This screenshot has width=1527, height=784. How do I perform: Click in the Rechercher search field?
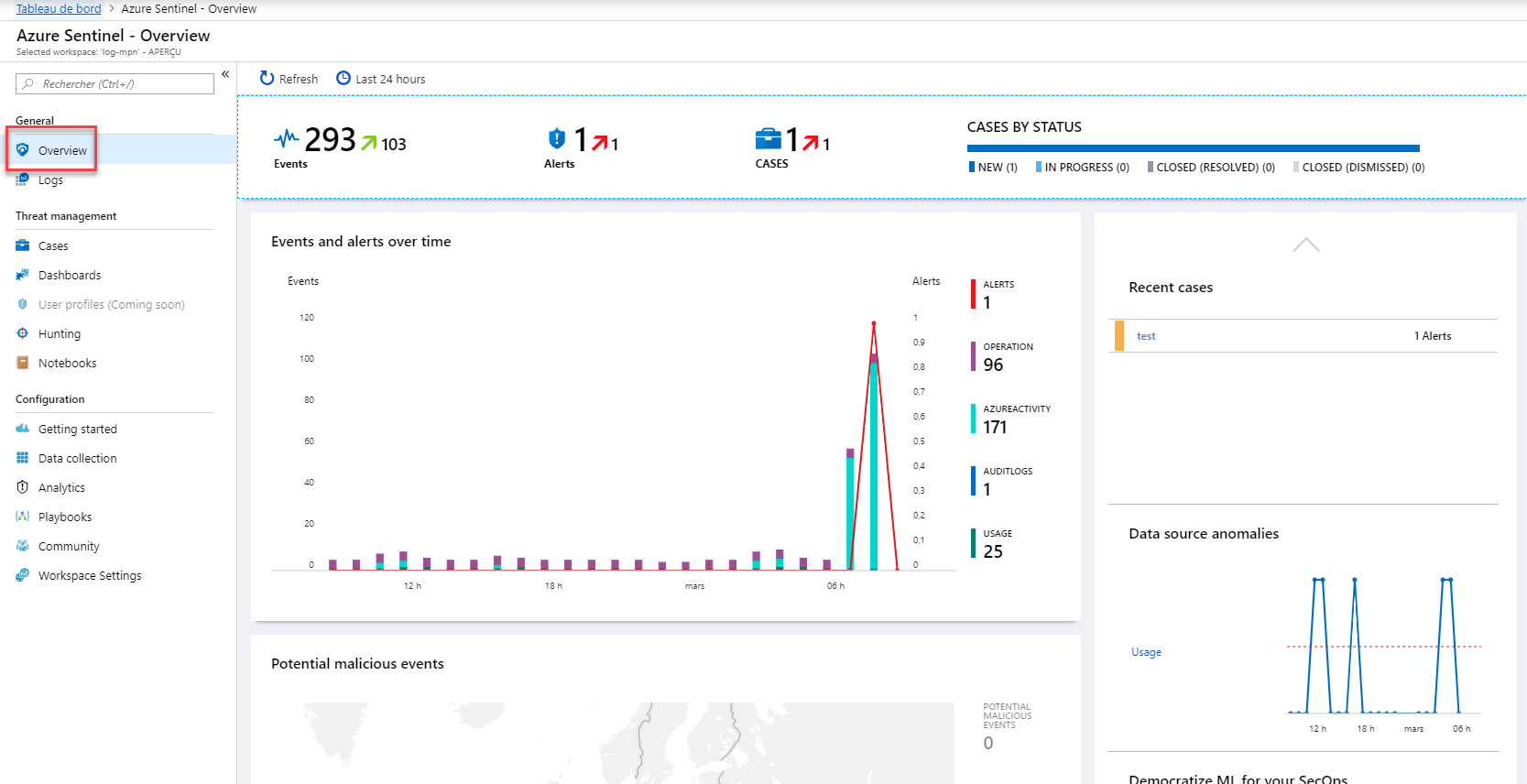point(115,83)
